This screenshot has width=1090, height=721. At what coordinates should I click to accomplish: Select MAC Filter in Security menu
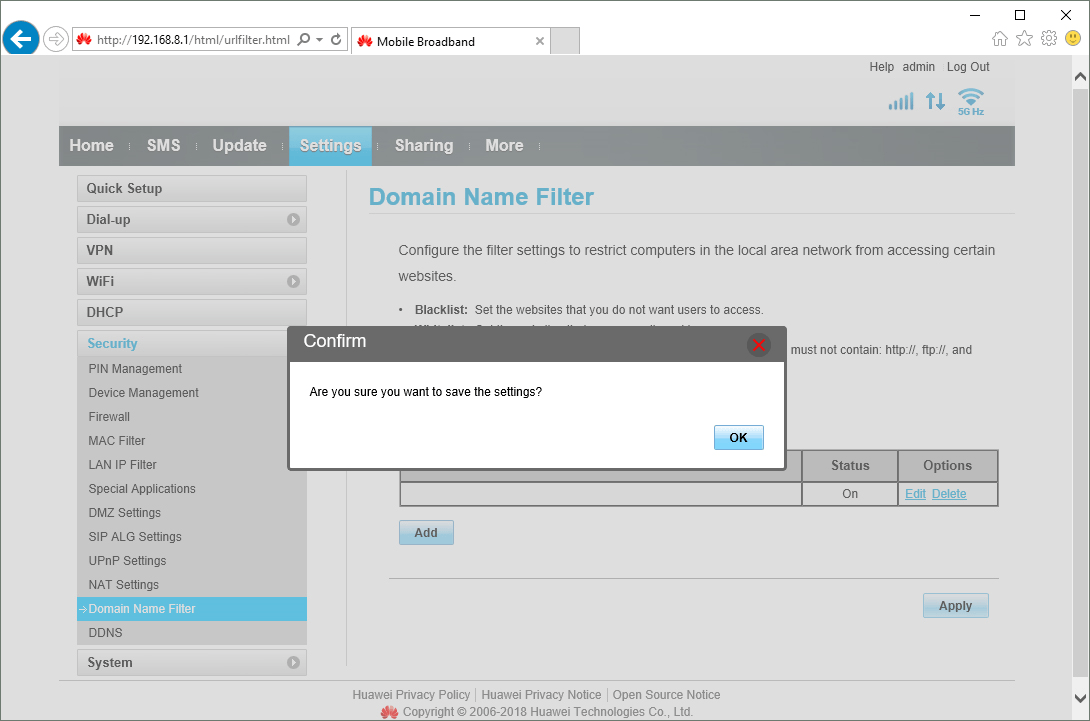pos(117,441)
